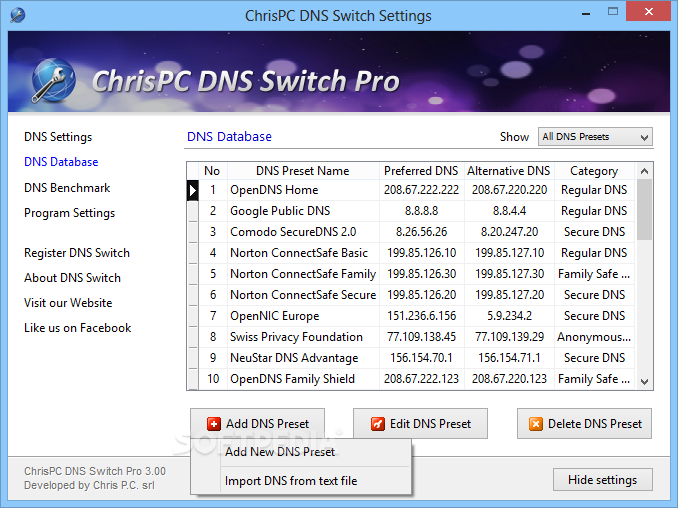This screenshot has height=508, width=678.
Task: Click the 199.85.126.10 address cell
Action: [x=422, y=253]
